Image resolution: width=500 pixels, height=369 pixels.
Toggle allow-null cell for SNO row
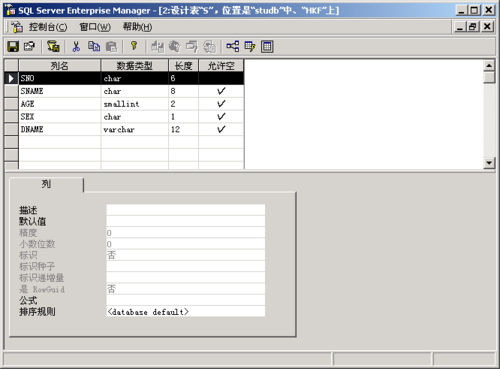(221, 78)
